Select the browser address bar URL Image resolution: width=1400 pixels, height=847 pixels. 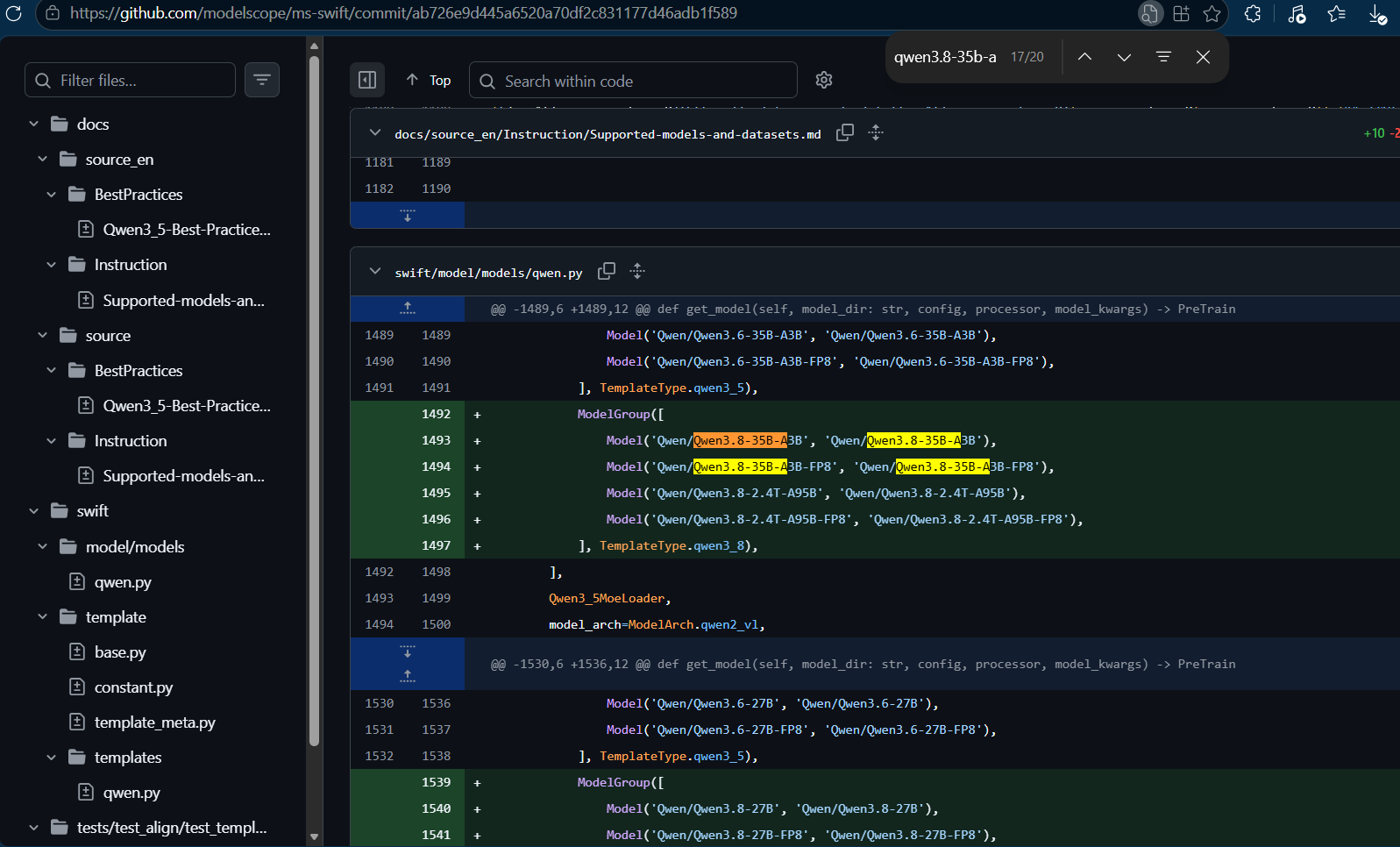[403, 13]
